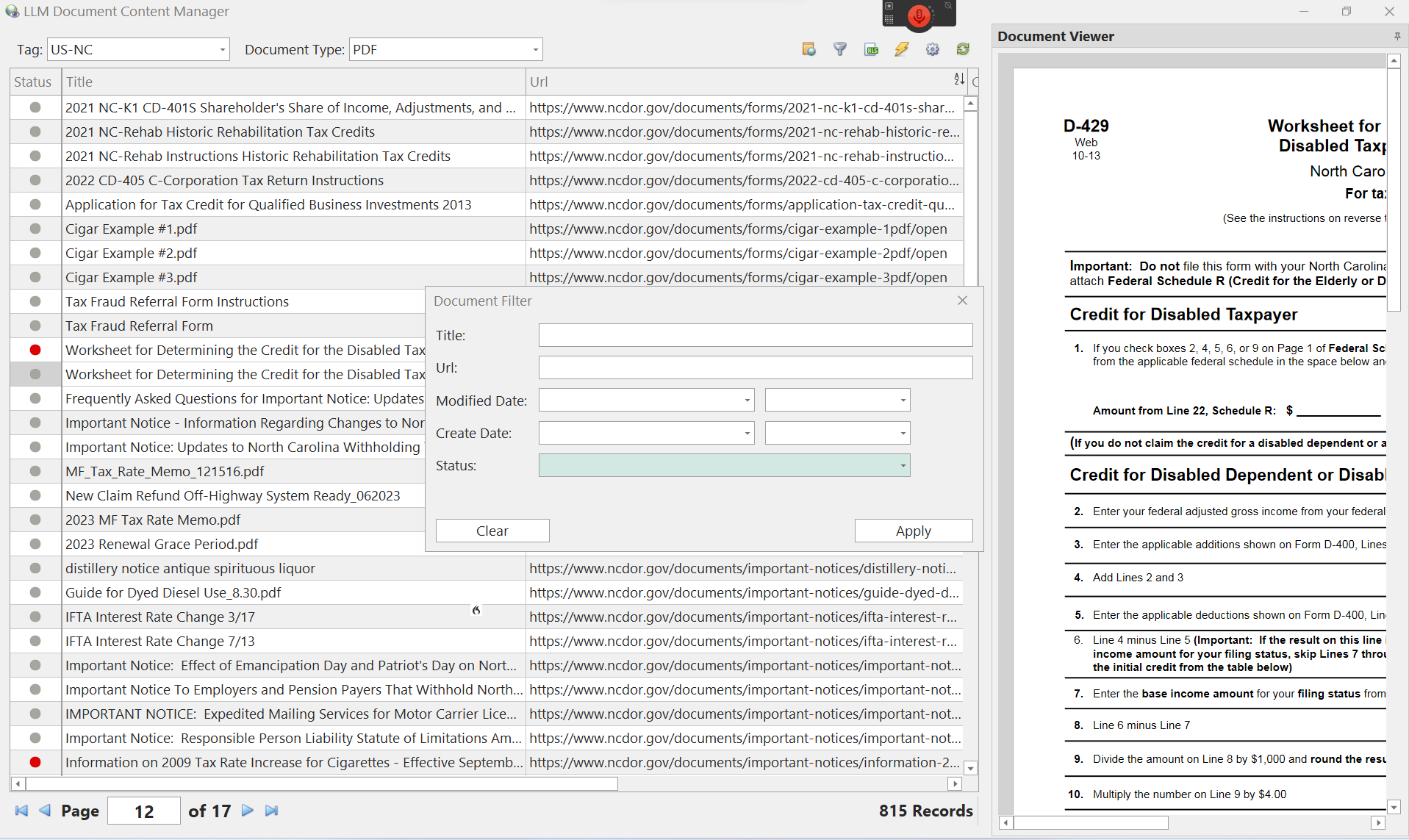Screen dimensions: 1409x840
Task: Open the settings gear in toolbar
Action: [933, 49]
